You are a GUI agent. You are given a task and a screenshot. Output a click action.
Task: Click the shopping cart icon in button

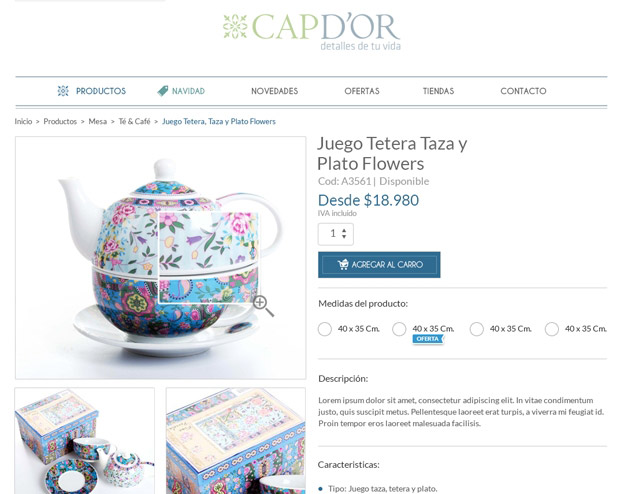tap(343, 264)
